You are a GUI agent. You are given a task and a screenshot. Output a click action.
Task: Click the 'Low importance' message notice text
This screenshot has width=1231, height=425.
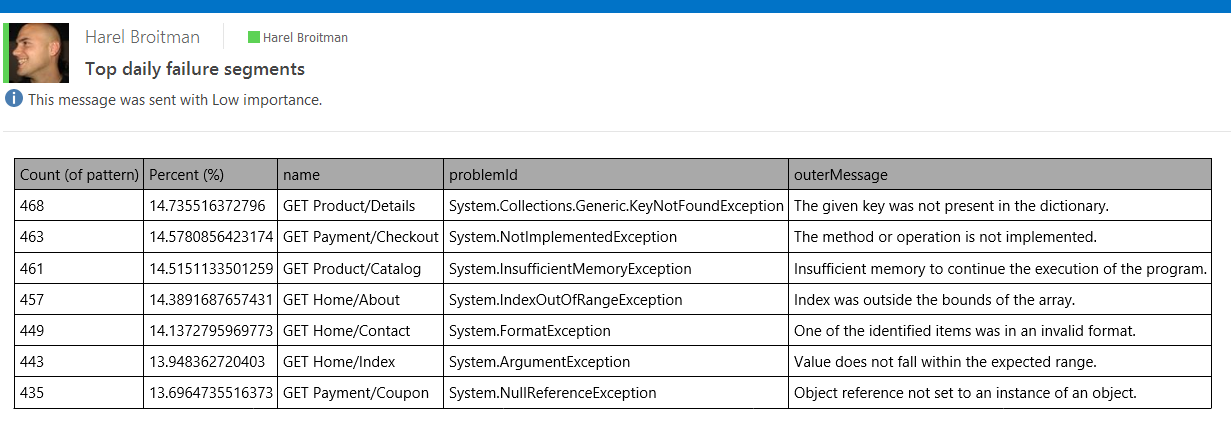click(x=175, y=99)
